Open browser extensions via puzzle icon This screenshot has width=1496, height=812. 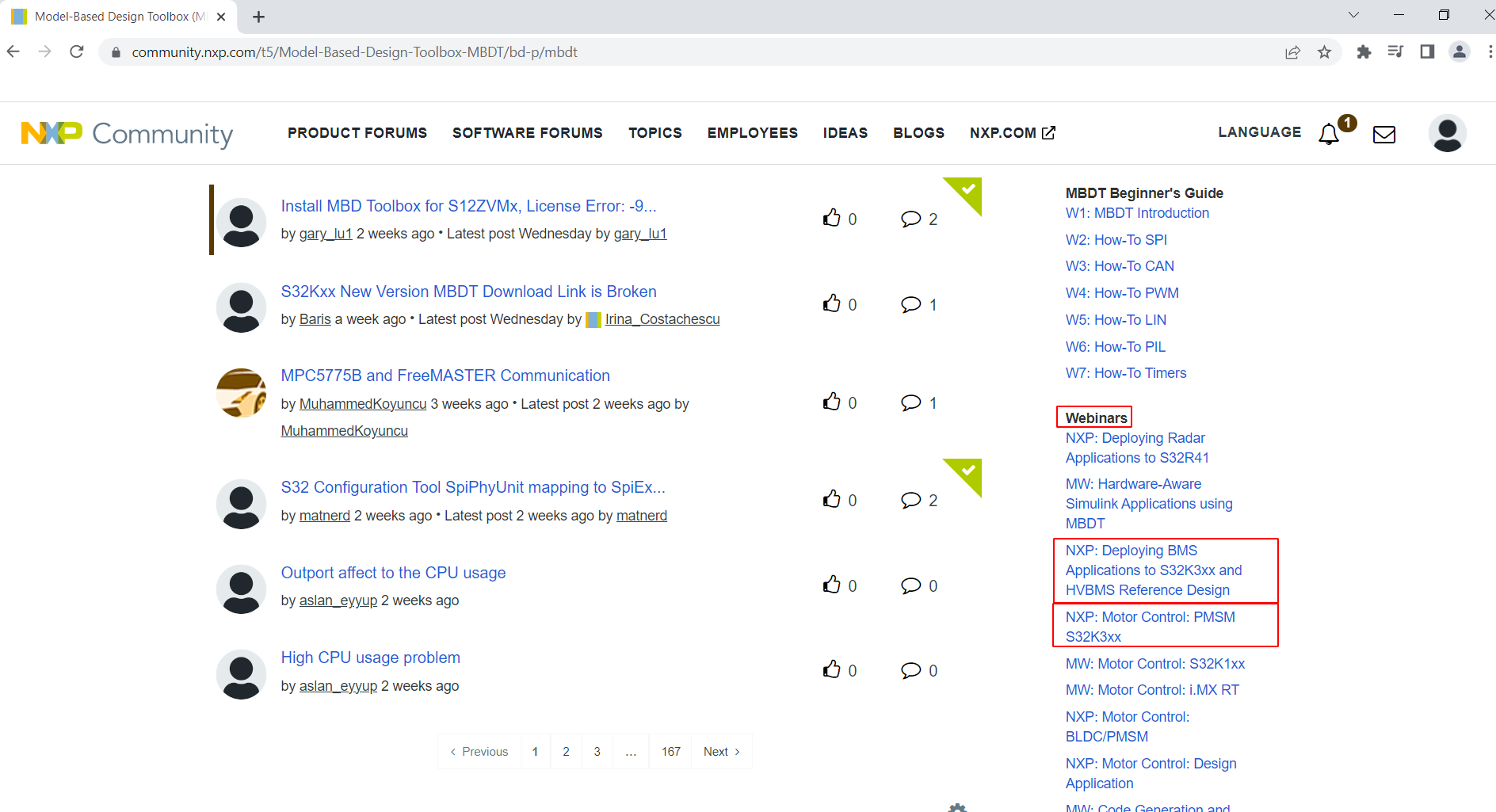1365,51
